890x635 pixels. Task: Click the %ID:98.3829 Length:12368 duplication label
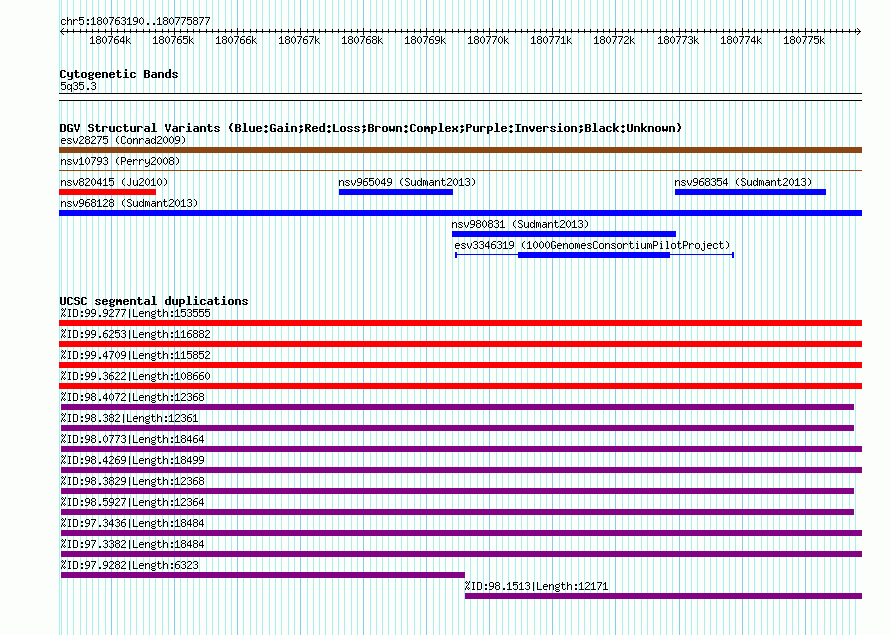[x=132, y=481]
